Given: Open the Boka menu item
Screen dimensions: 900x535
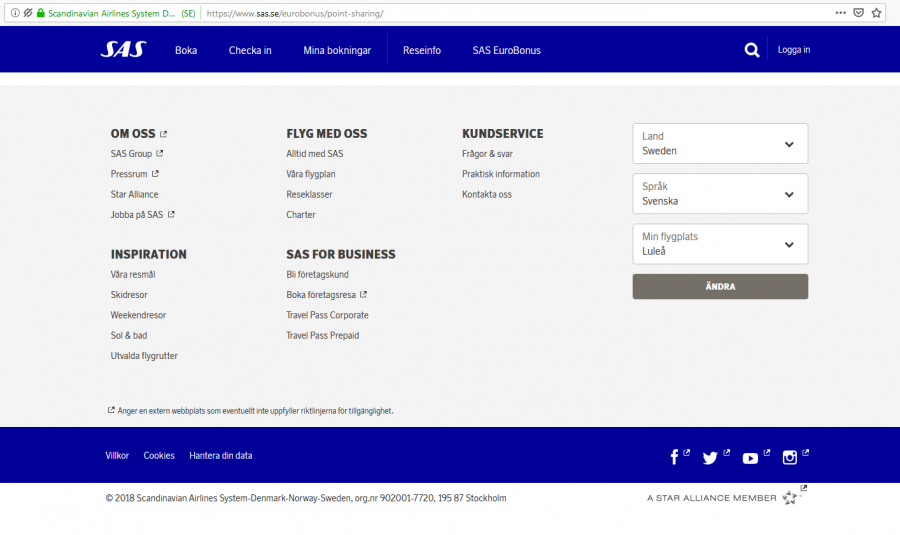Looking at the screenshot, I should 186,50.
